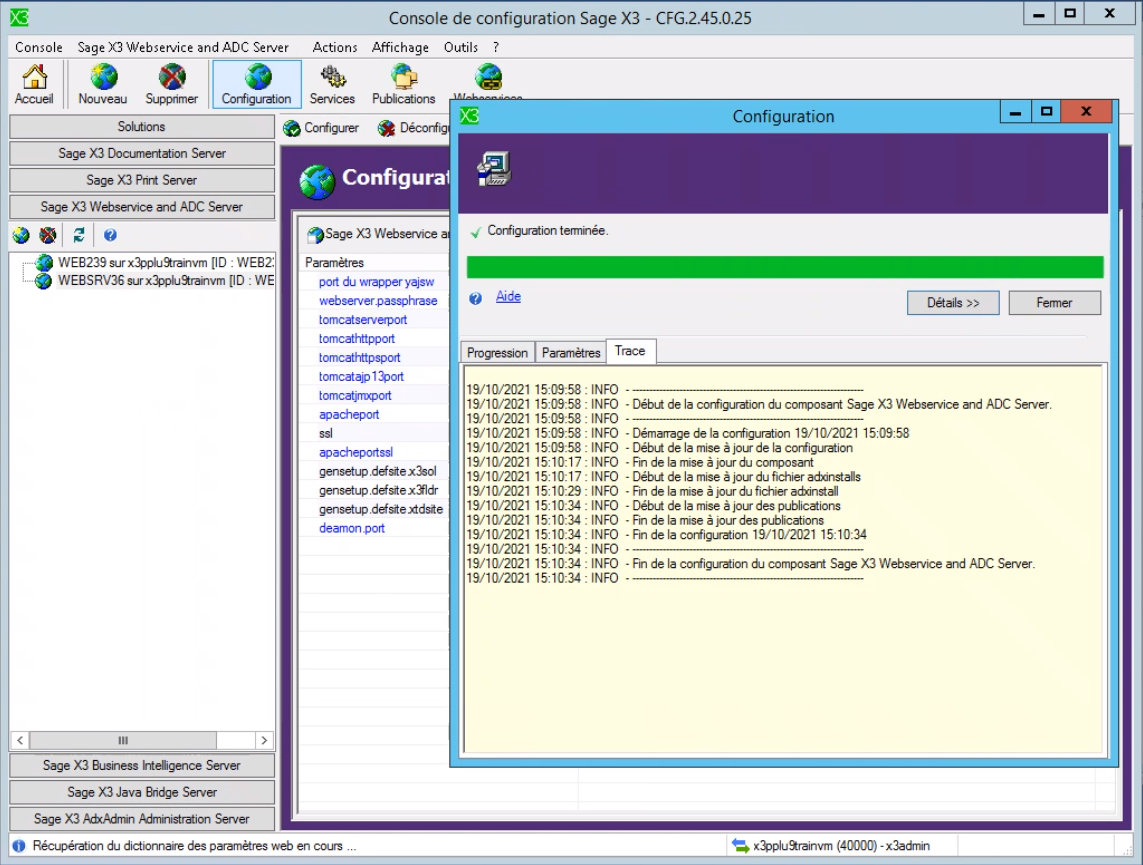Expand Sage X3 Webservice and ADC Server panel
1143x865 pixels.
coord(142,207)
